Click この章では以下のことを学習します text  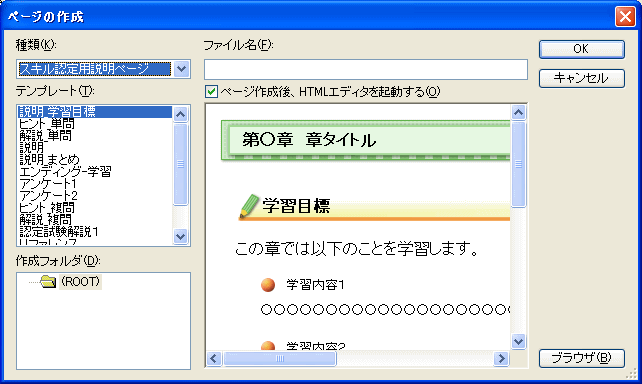coord(357,248)
